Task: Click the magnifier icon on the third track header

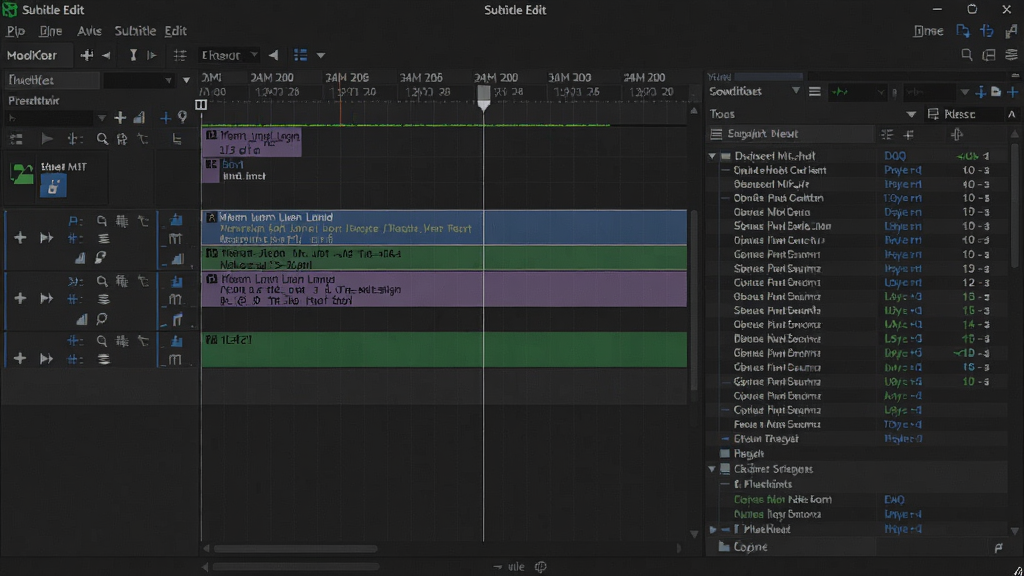Action: click(102, 341)
